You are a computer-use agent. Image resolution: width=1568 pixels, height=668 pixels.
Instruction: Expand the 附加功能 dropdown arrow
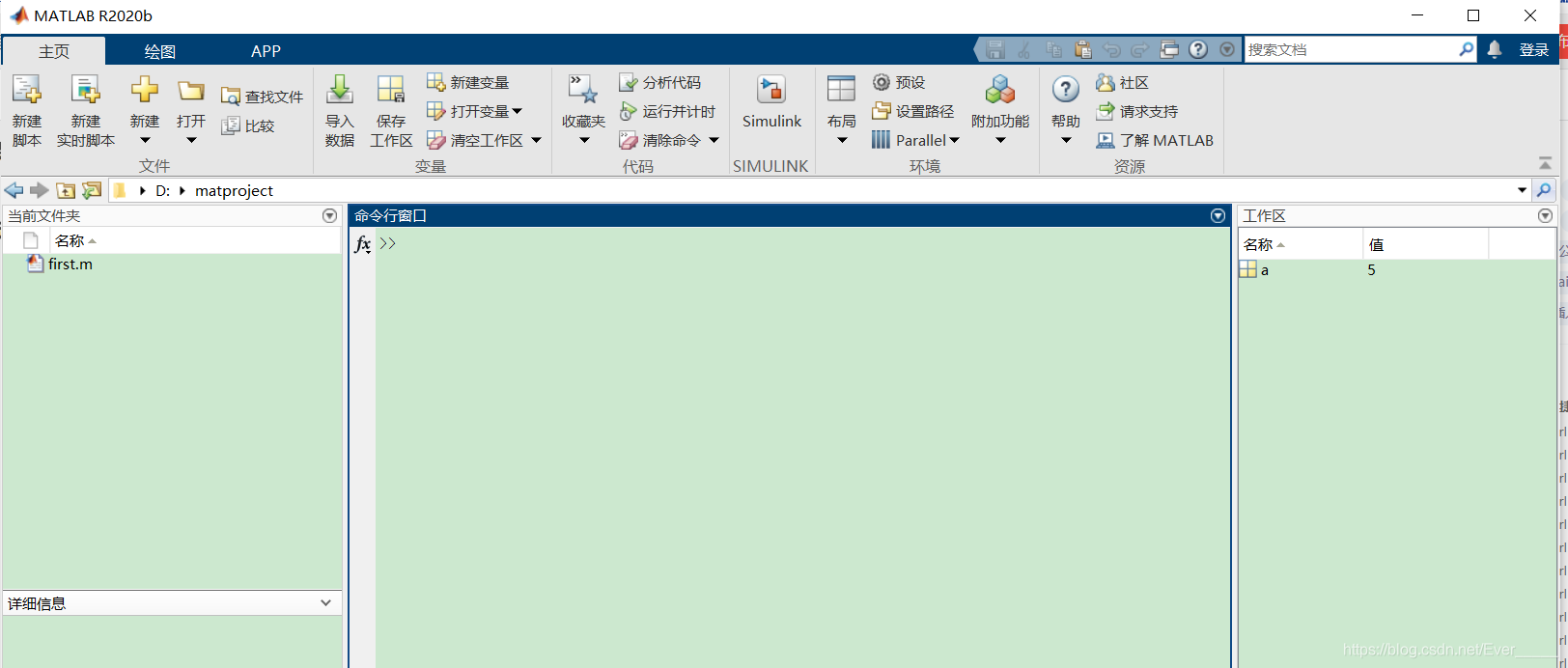click(1000, 141)
